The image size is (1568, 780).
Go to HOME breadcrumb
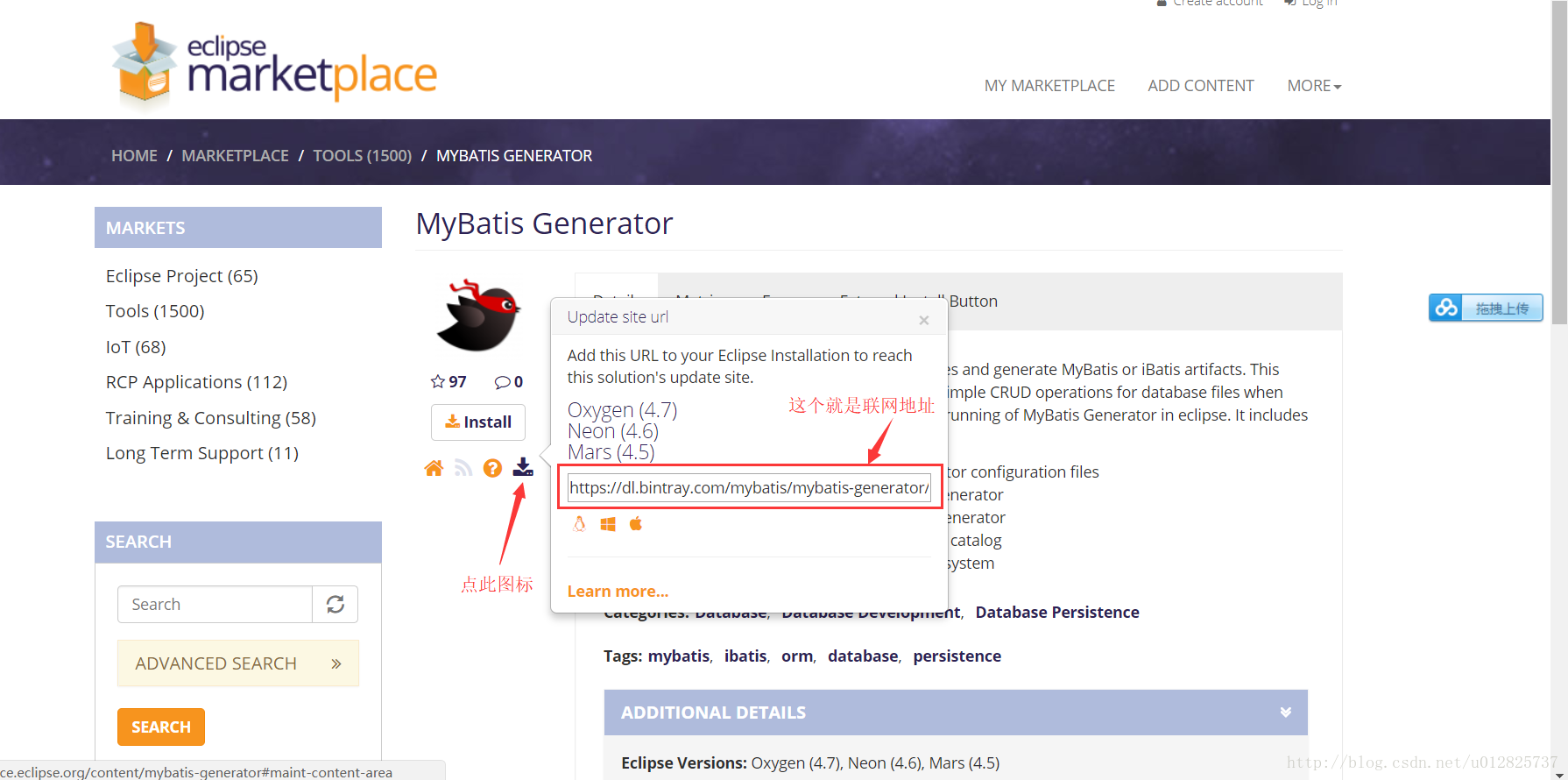134,155
